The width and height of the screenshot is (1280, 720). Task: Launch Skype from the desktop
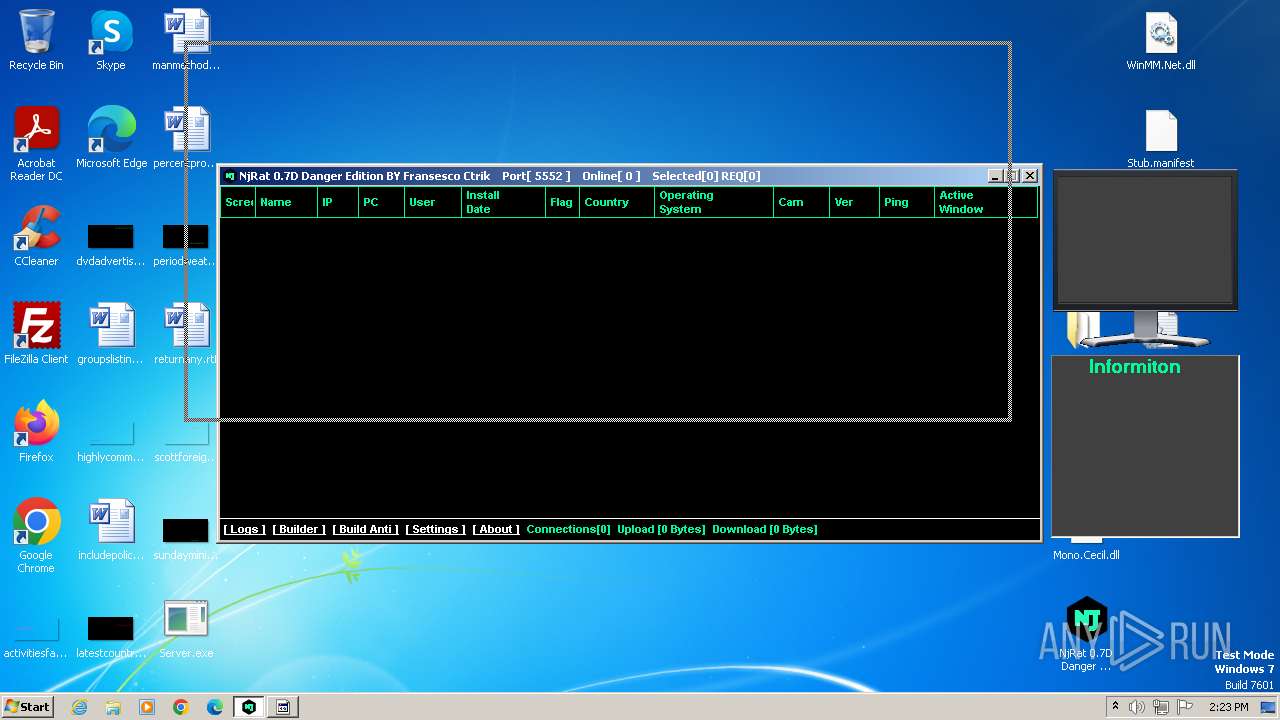tap(110, 41)
